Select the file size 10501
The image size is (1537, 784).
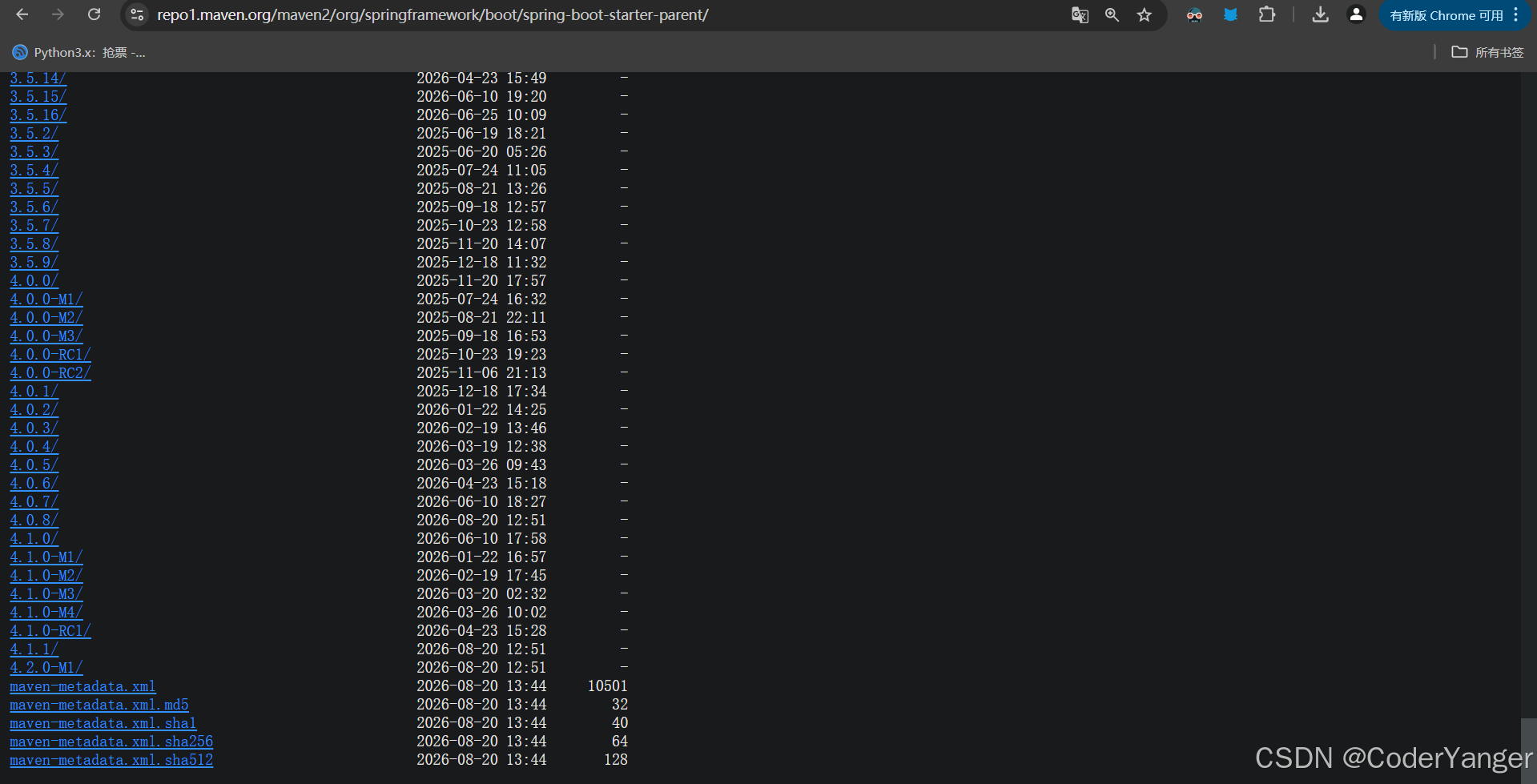(x=608, y=685)
